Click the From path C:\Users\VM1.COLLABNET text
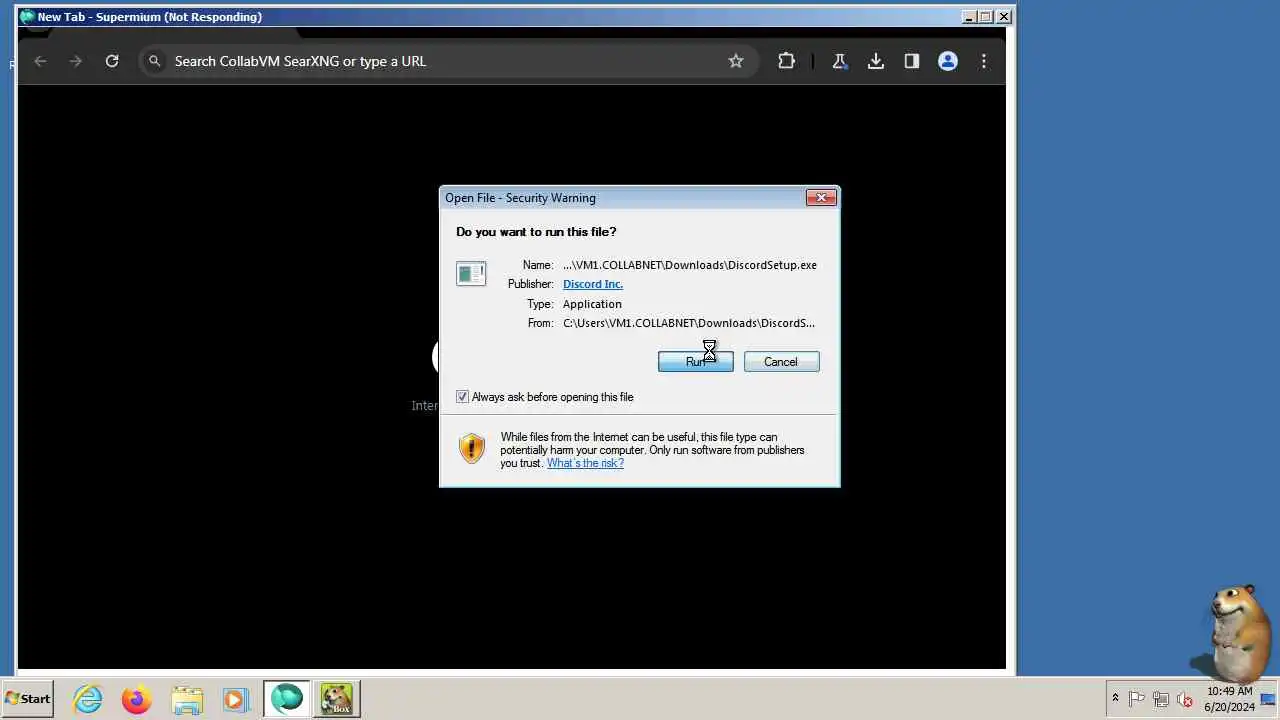1280x720 pixels. tap(689, 323)
